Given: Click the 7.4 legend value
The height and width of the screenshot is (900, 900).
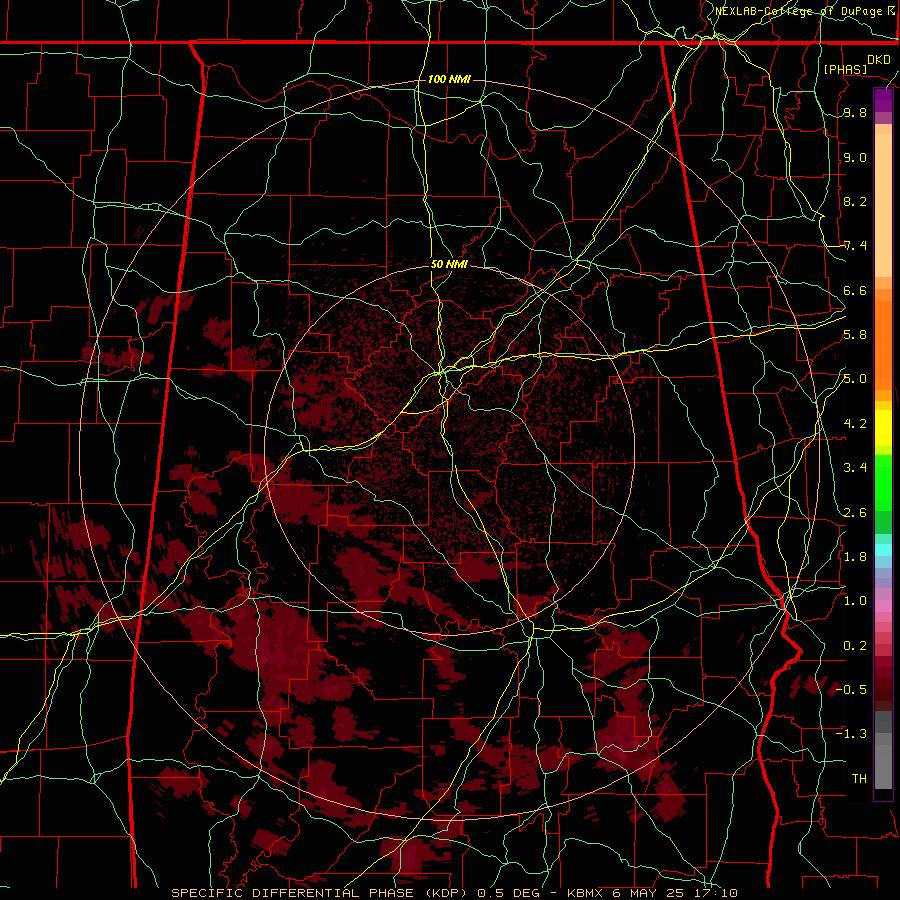Looking at the screenshot, I should pyautogui.click(x=855, y=246).
